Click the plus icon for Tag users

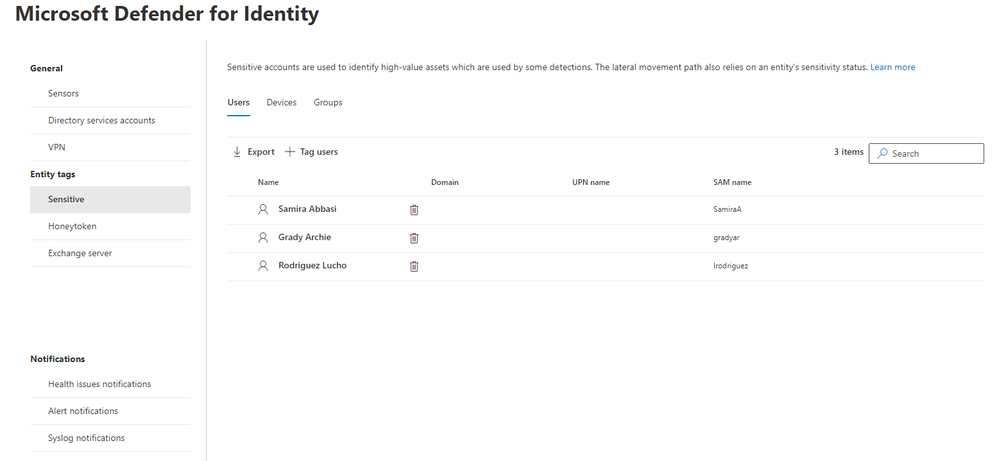pos(290,152)
